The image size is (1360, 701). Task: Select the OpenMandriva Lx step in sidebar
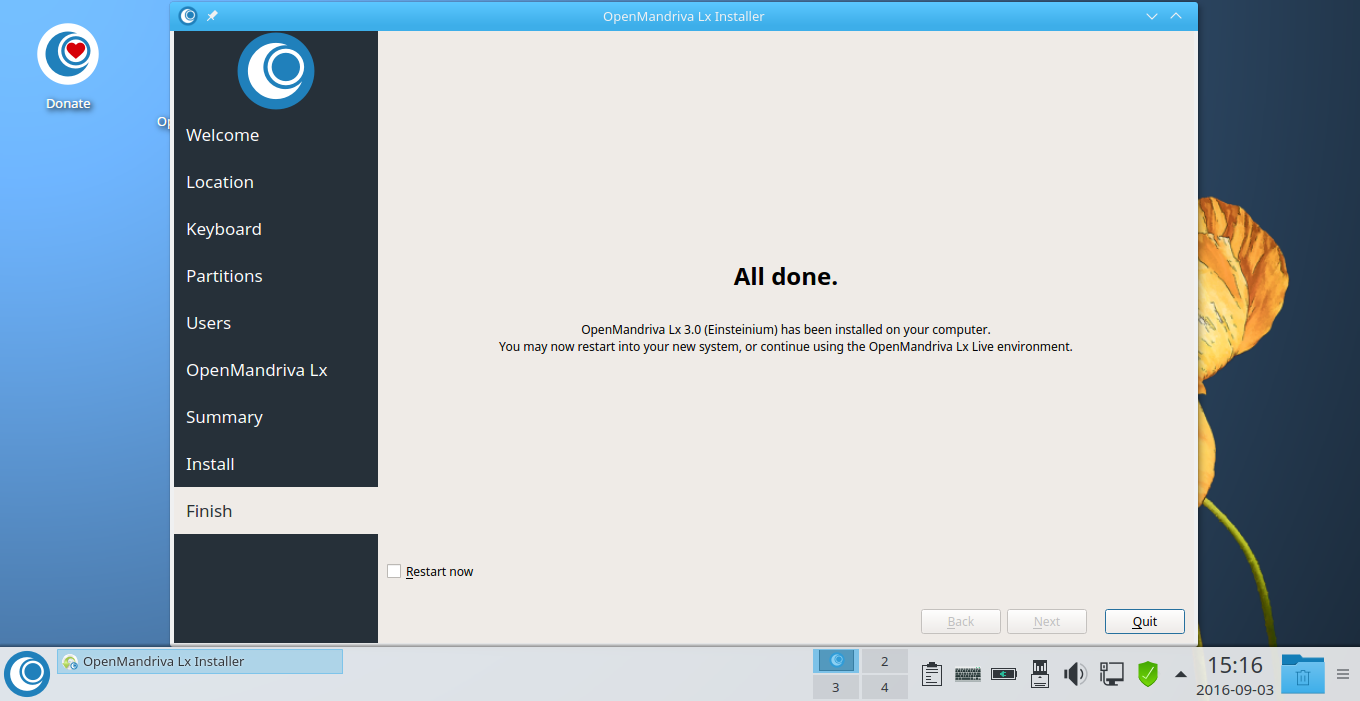tap(276, 370)
